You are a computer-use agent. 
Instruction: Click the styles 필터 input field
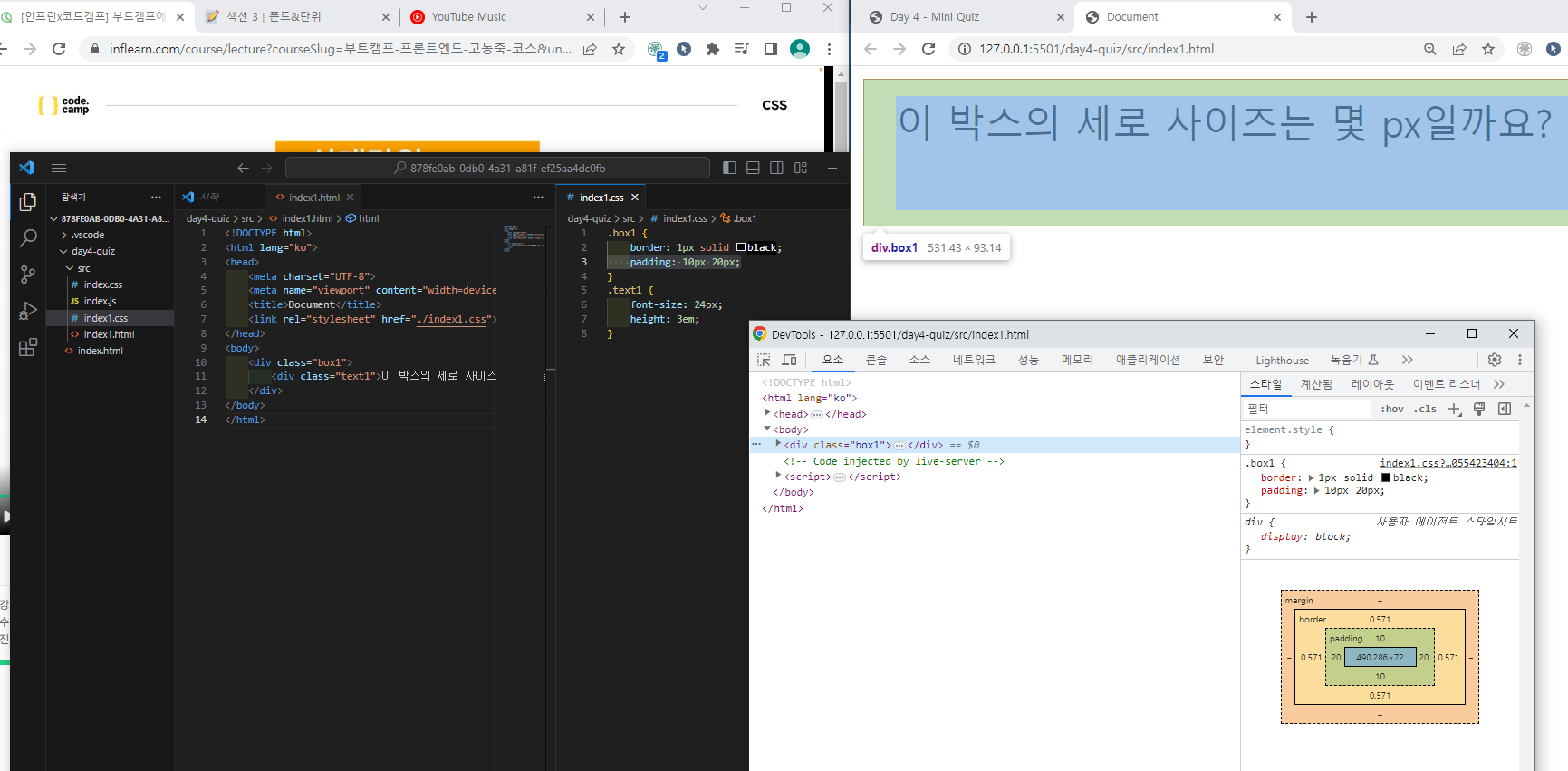coord(1308,409)
